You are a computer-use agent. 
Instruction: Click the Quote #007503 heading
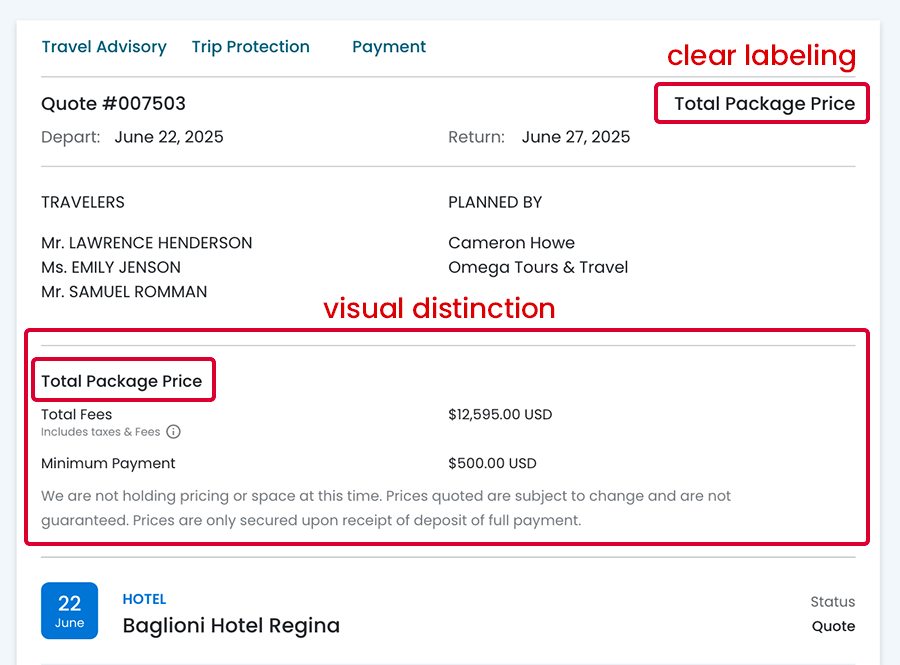[113, 104]
